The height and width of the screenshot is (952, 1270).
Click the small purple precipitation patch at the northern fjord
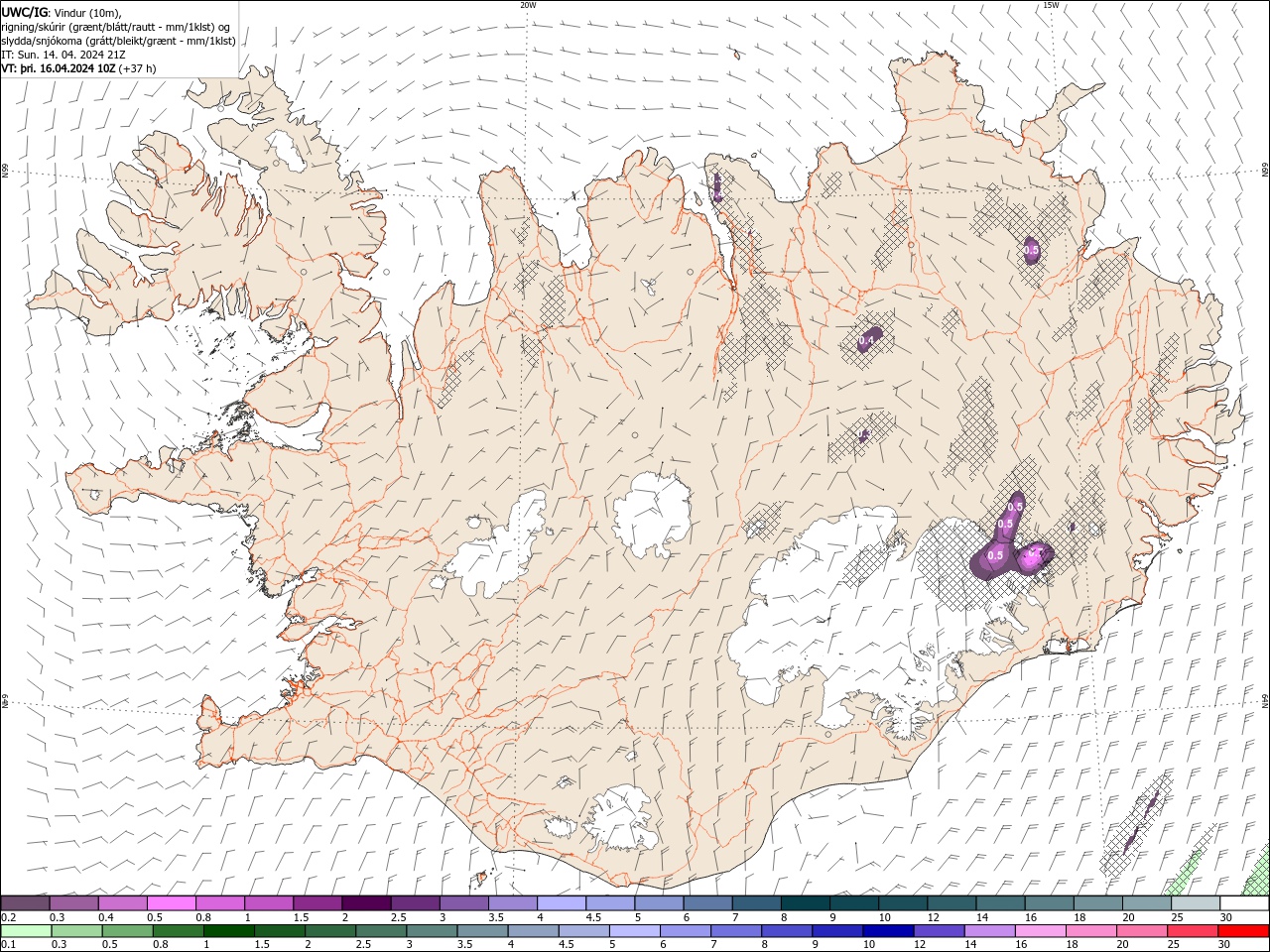pos(717,186)
